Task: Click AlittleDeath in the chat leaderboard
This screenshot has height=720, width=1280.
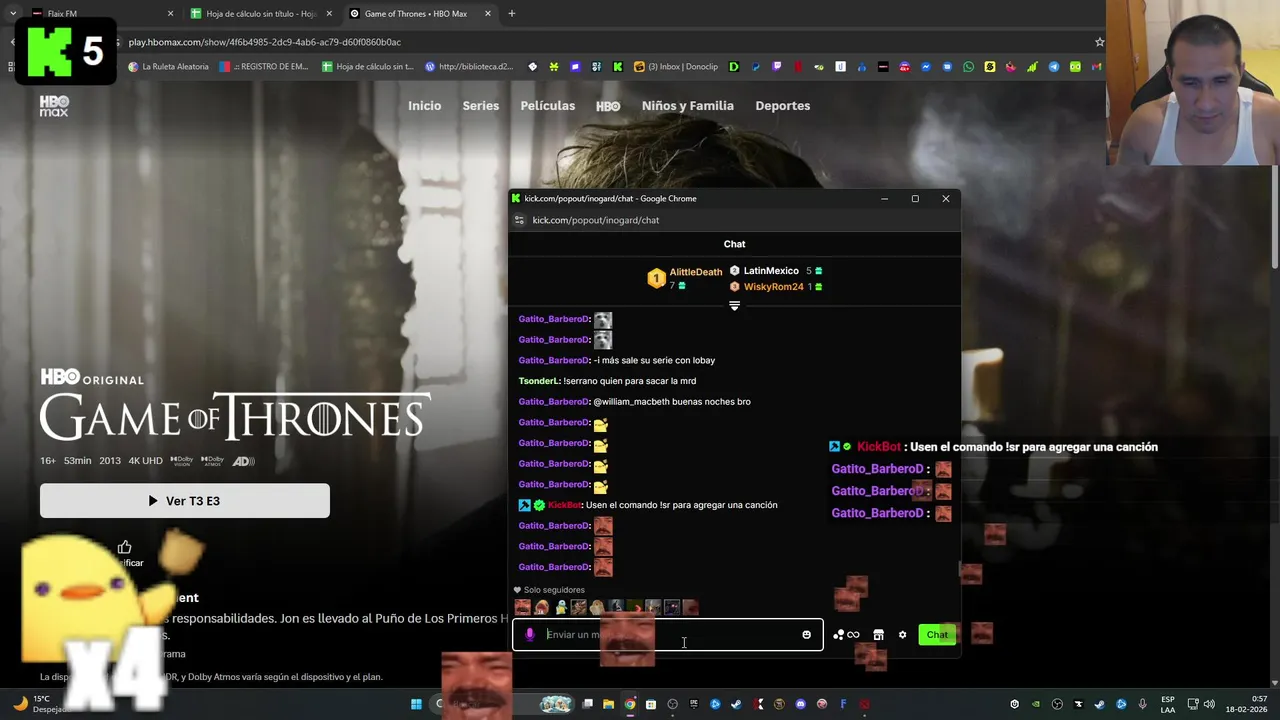Action: 695,272
